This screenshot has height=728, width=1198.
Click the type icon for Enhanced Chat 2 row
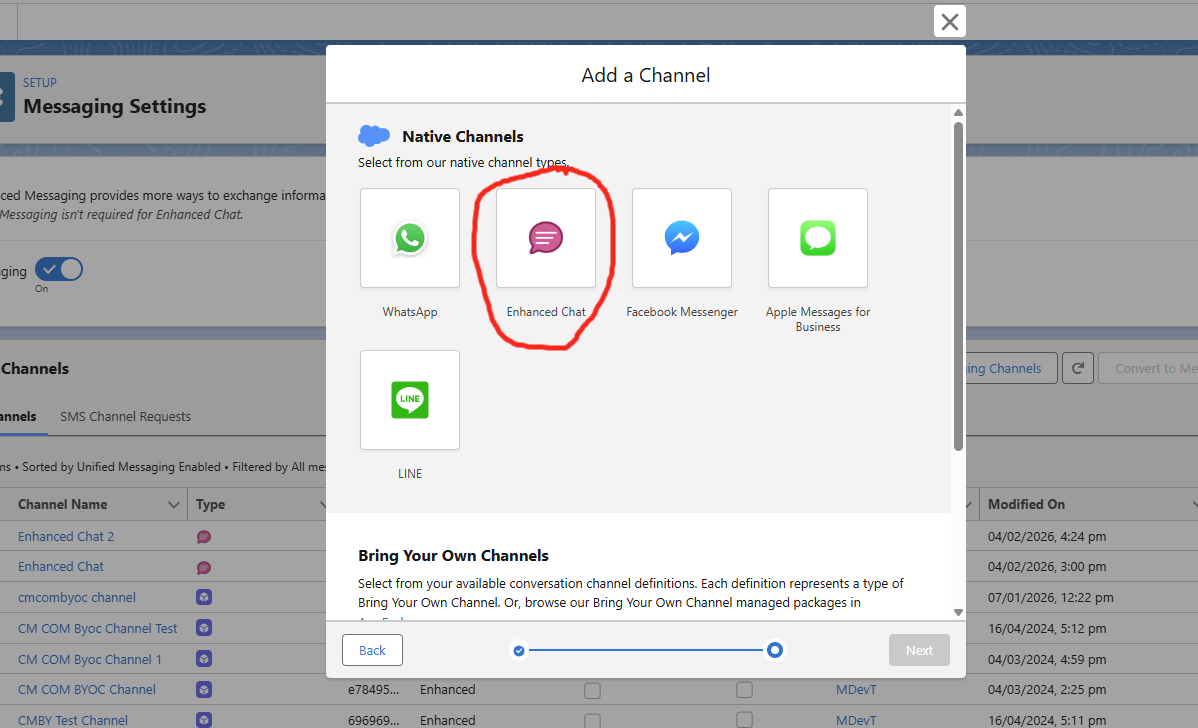pyautogui.click(x=204, y=537)
